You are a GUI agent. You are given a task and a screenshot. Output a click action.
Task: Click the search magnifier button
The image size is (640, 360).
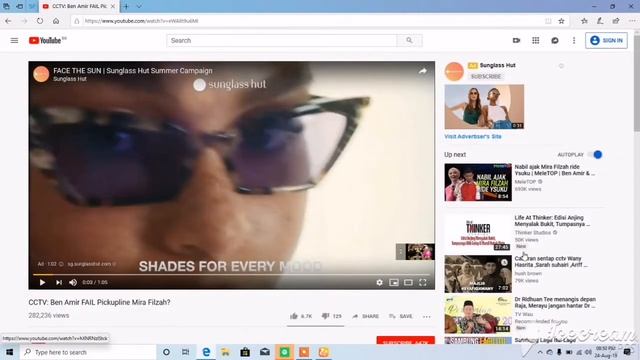(x=409, y=40)
